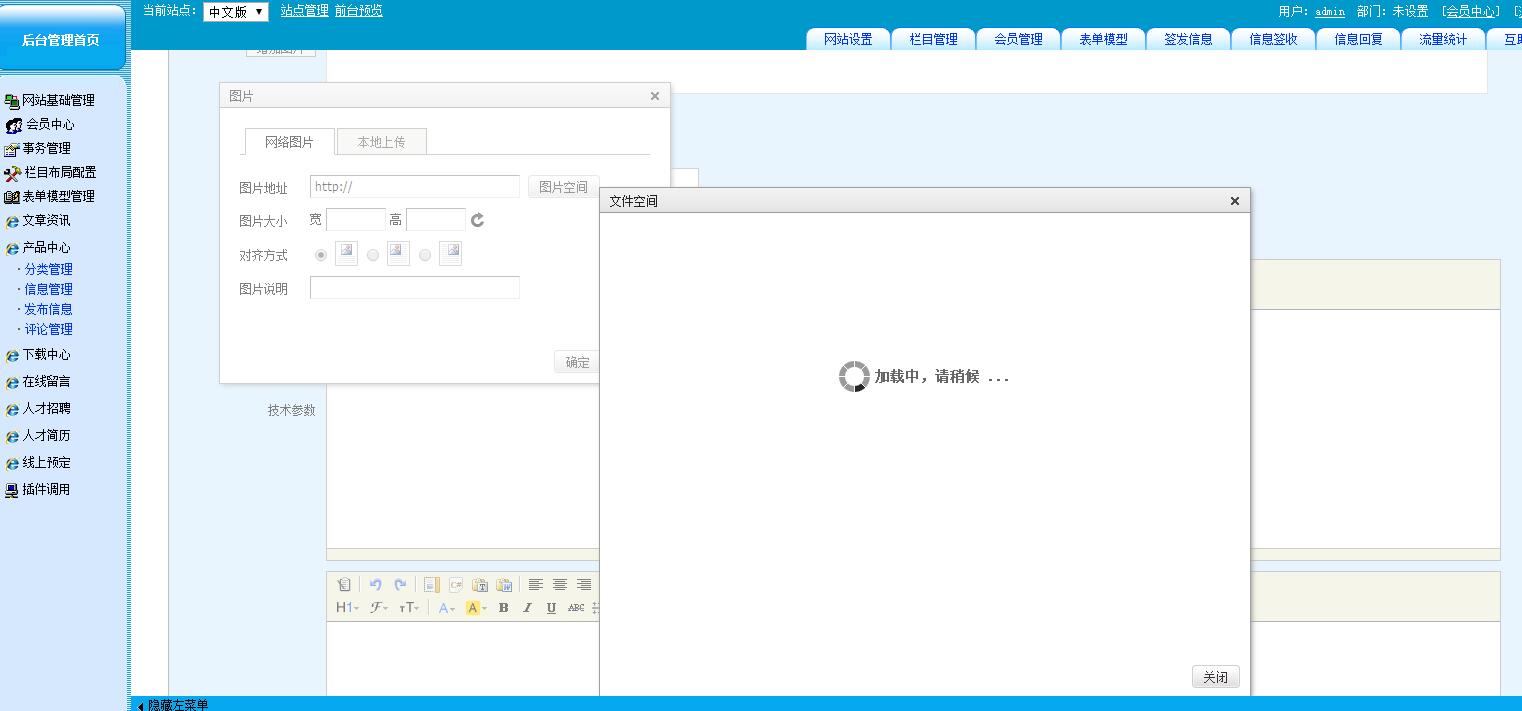Click the paste as plain text icon
The height and width of the screenshot is (711, 1522).
point(480,585)
